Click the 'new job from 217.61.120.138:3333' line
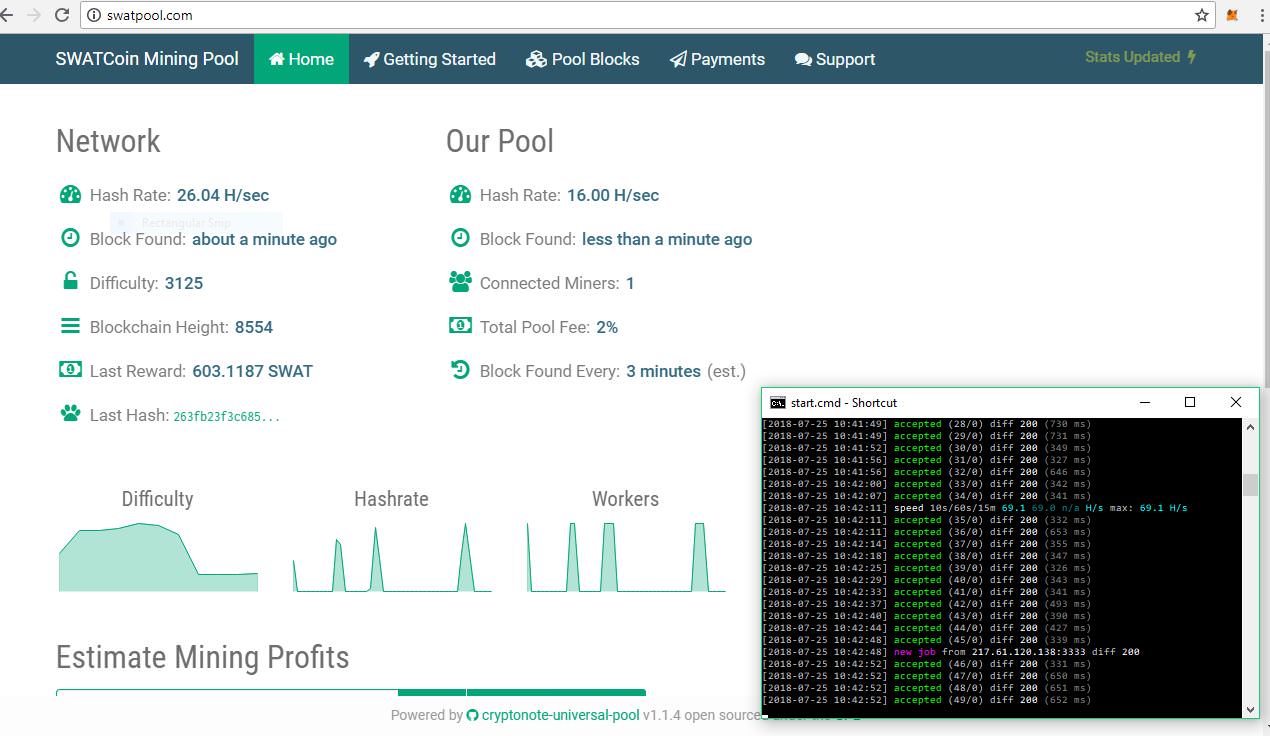1270x736 pixels. (951, 652)
